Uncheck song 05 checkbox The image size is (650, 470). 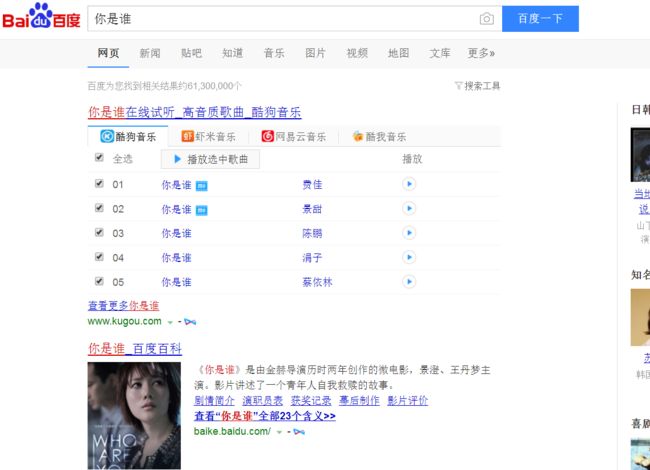tap(99, 281)
